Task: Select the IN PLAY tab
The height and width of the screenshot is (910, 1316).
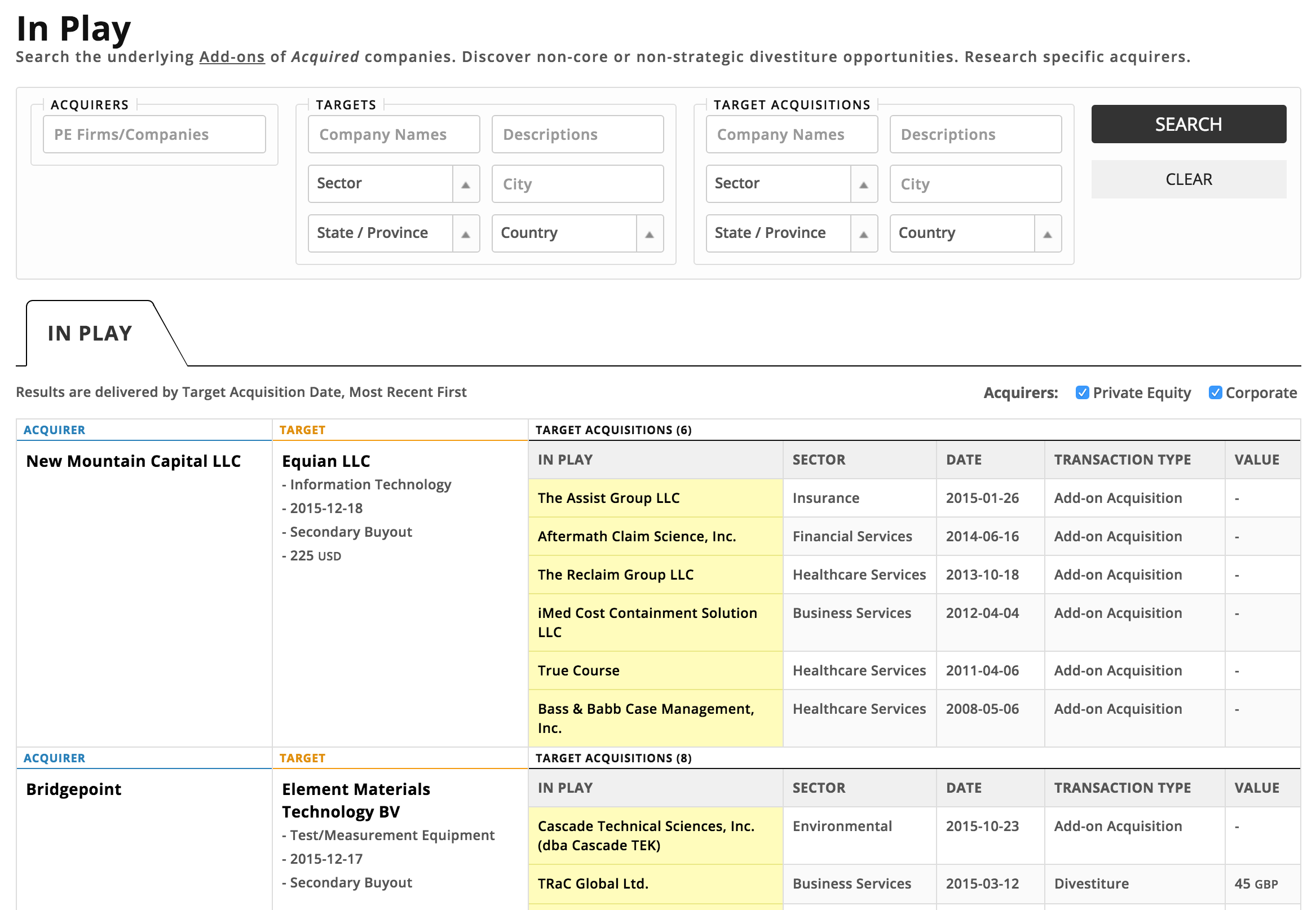Action: tap(90, 334)
